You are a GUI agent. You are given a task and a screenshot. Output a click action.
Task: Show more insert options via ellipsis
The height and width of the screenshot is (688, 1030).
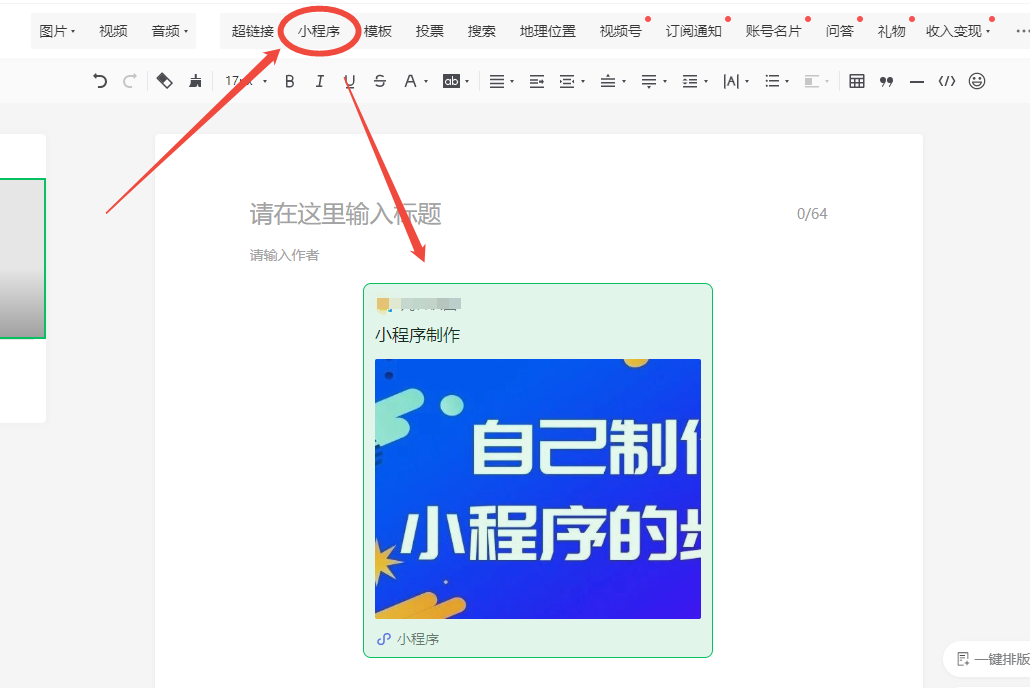(1022, 31)
